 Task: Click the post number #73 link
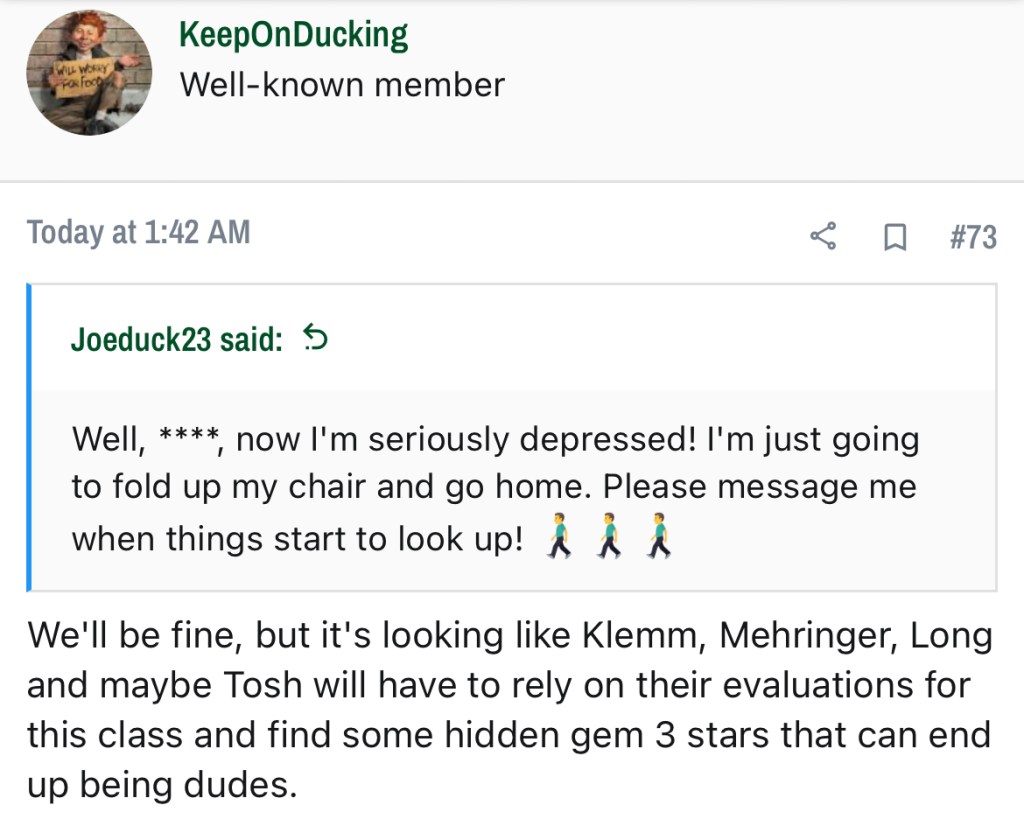[x=972, y=237]
